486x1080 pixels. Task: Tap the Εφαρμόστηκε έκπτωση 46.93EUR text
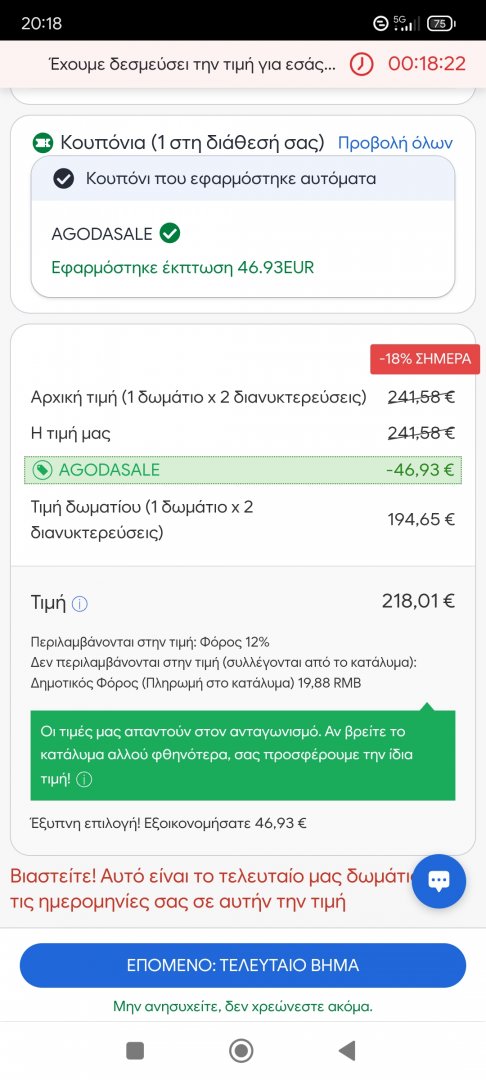pos(182,267)
